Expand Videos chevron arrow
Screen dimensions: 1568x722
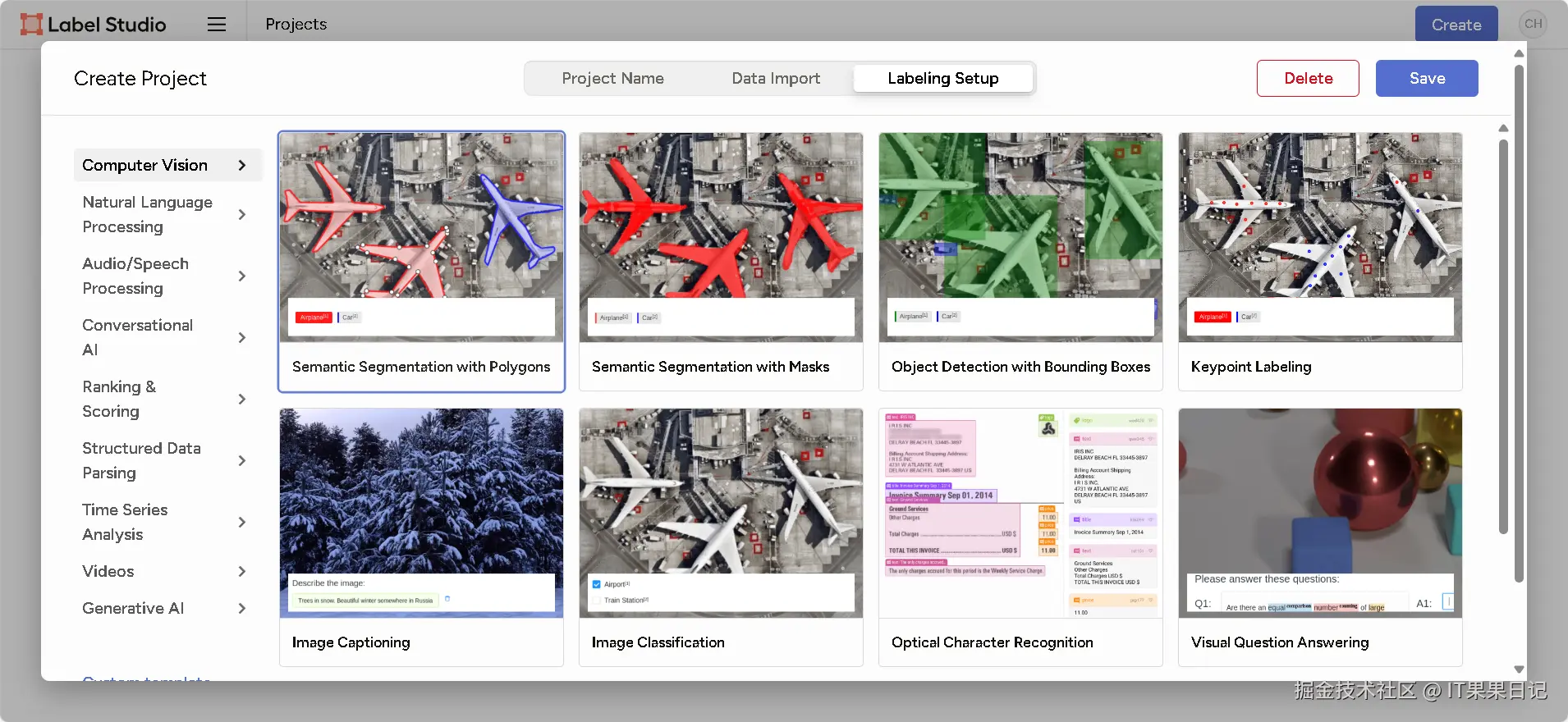[x=242, y=571]
